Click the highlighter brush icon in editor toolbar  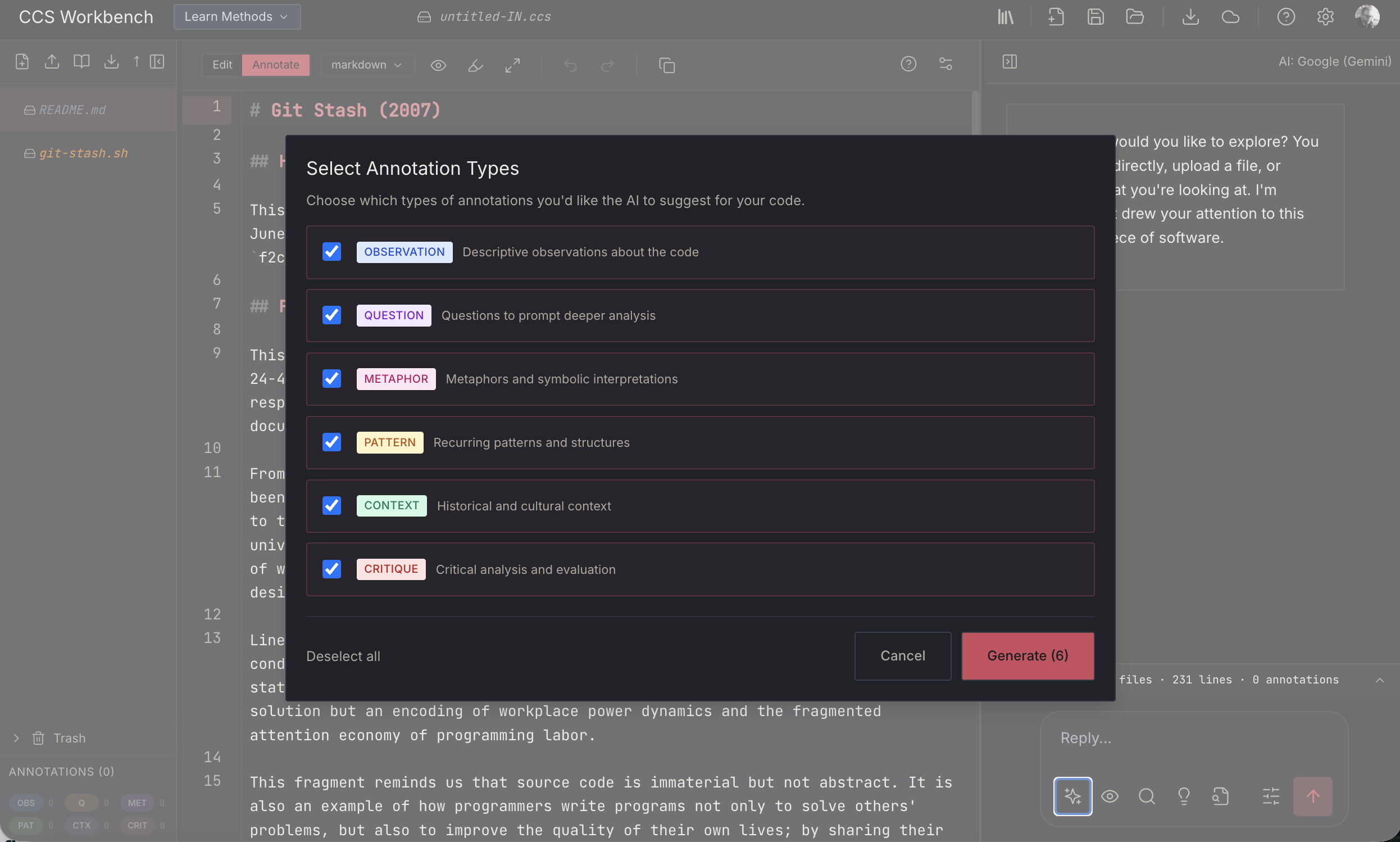[x=475, y=65]
